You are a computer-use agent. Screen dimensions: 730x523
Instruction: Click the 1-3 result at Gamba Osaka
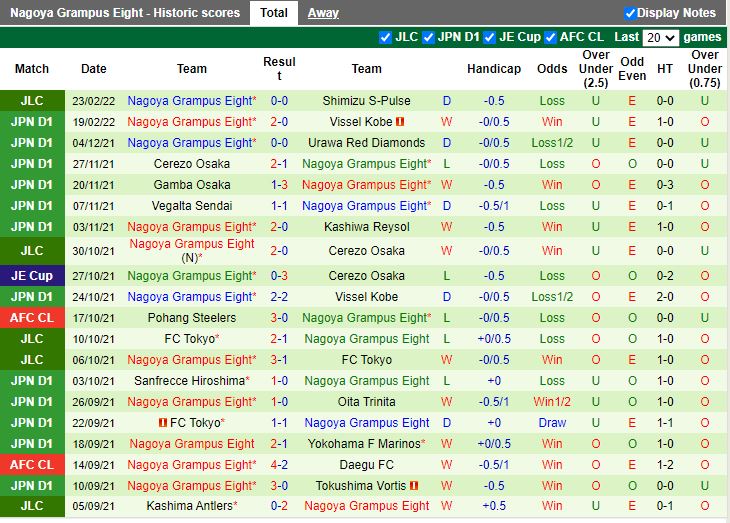279,185
